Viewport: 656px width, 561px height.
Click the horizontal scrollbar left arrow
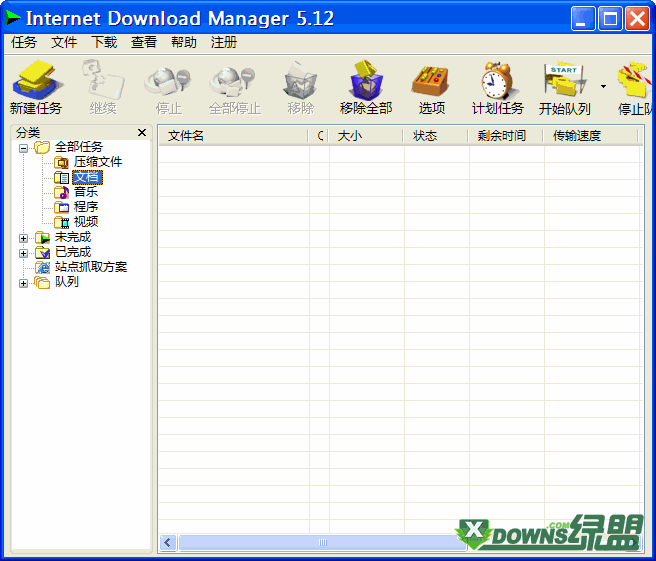point(168,543)
